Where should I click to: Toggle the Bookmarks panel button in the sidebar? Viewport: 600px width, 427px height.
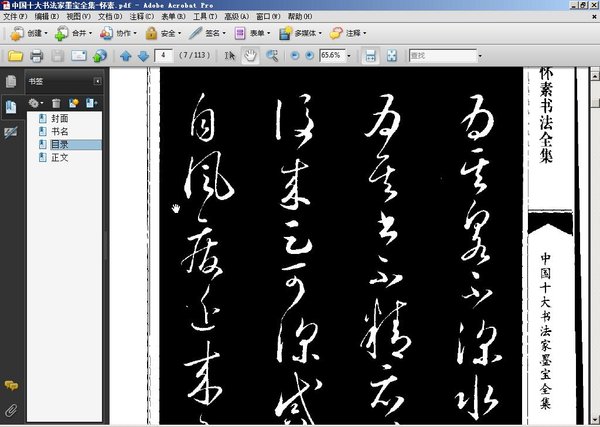(11, 107)
